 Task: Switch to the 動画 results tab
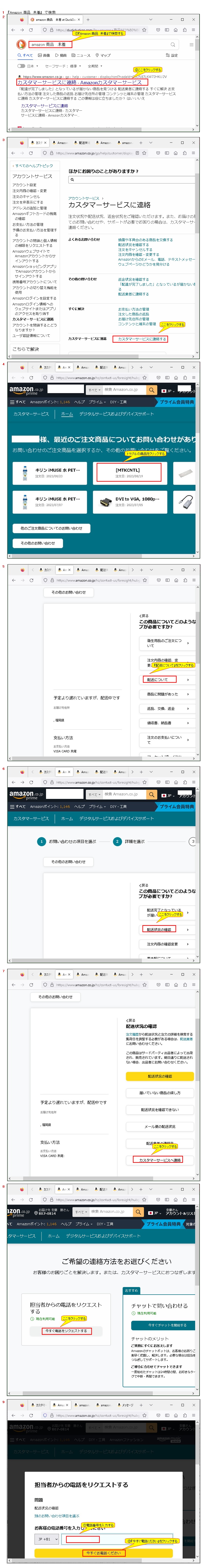point(61,55)
